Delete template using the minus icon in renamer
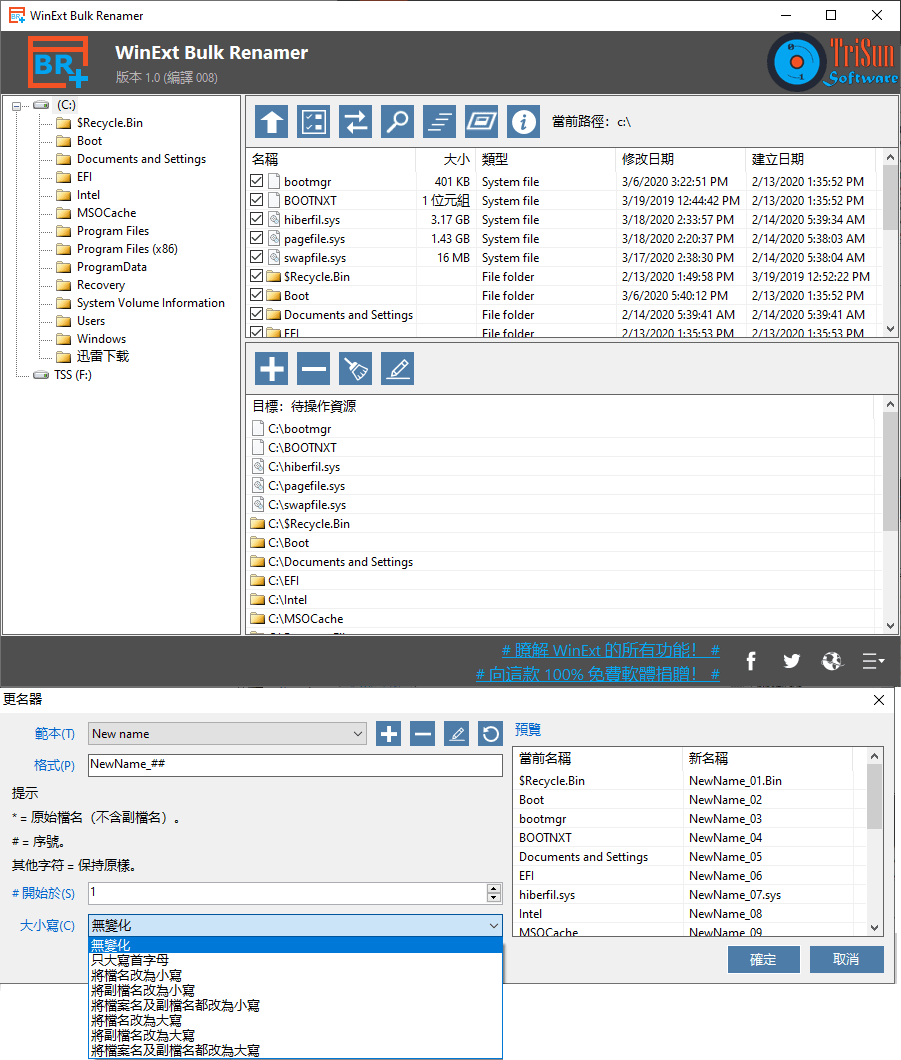The height and width of the screenshot is (1060, 901). click(x=422, y=733)
